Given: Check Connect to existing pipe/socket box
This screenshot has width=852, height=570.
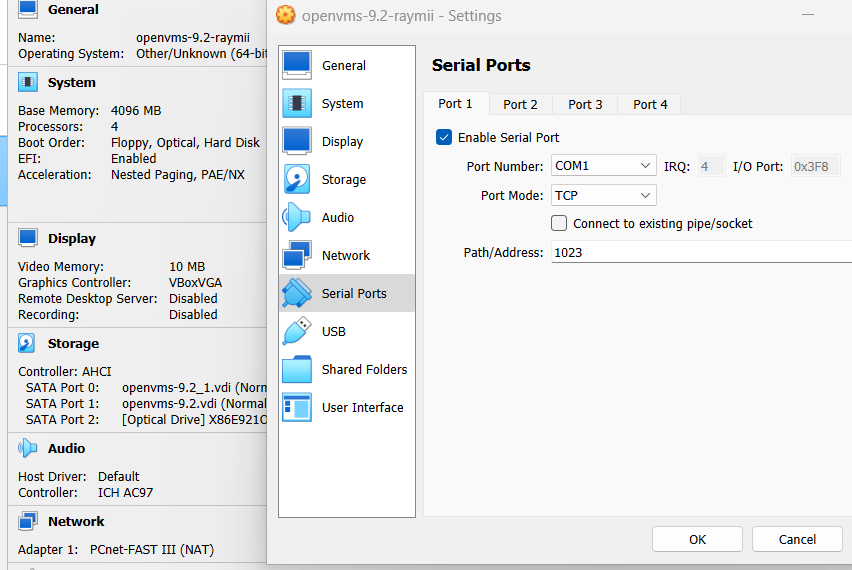Looking at the screenshot, I should click(559, 223).
